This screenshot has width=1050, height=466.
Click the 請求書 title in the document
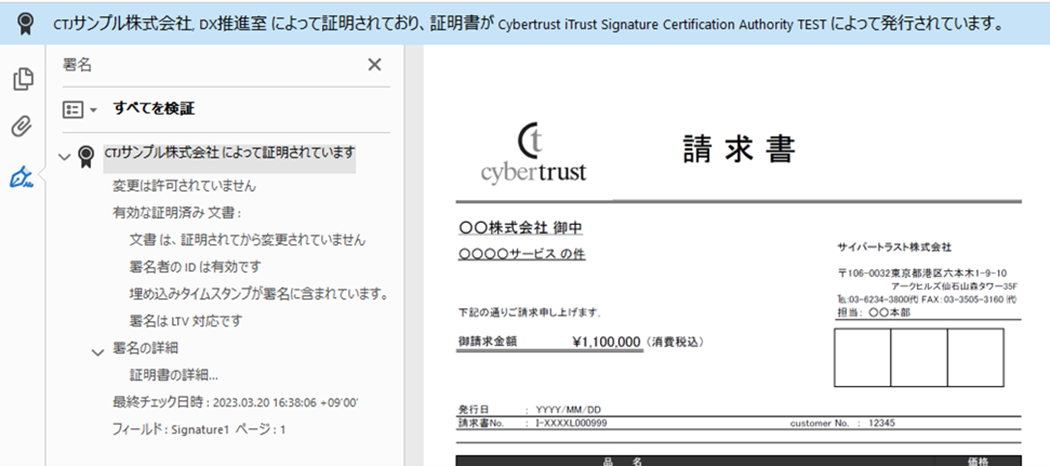pyautogui.click(x=739, y=149)
